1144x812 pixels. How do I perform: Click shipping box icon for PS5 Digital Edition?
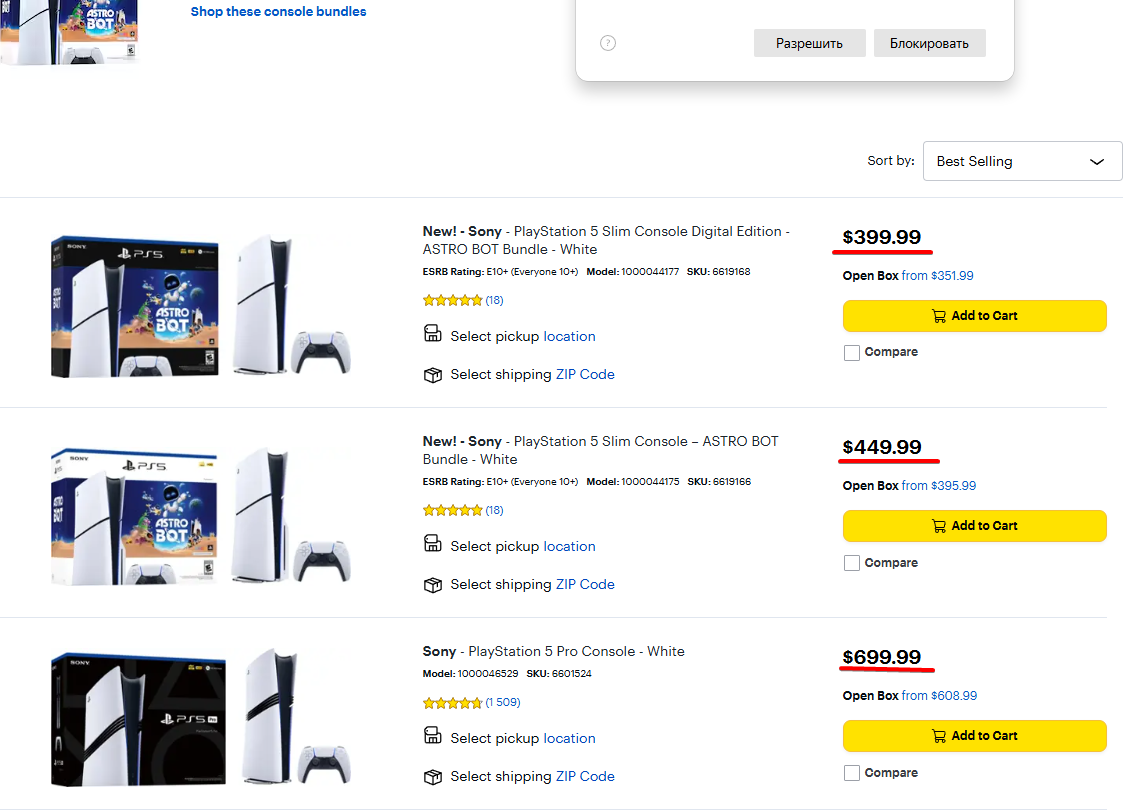point(433,375)
